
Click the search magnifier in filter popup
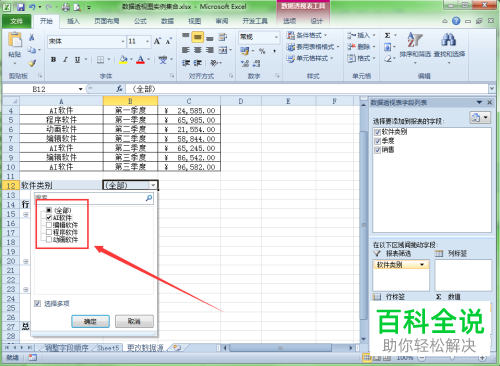tap(149, 198)
